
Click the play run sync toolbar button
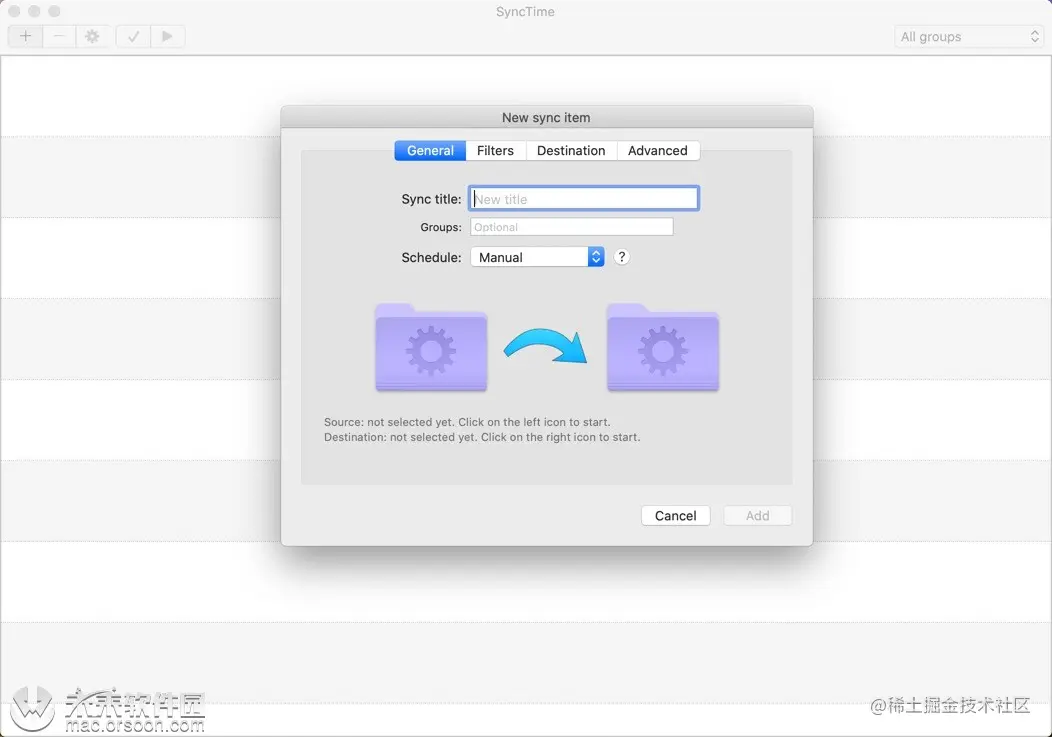(167, 36)
